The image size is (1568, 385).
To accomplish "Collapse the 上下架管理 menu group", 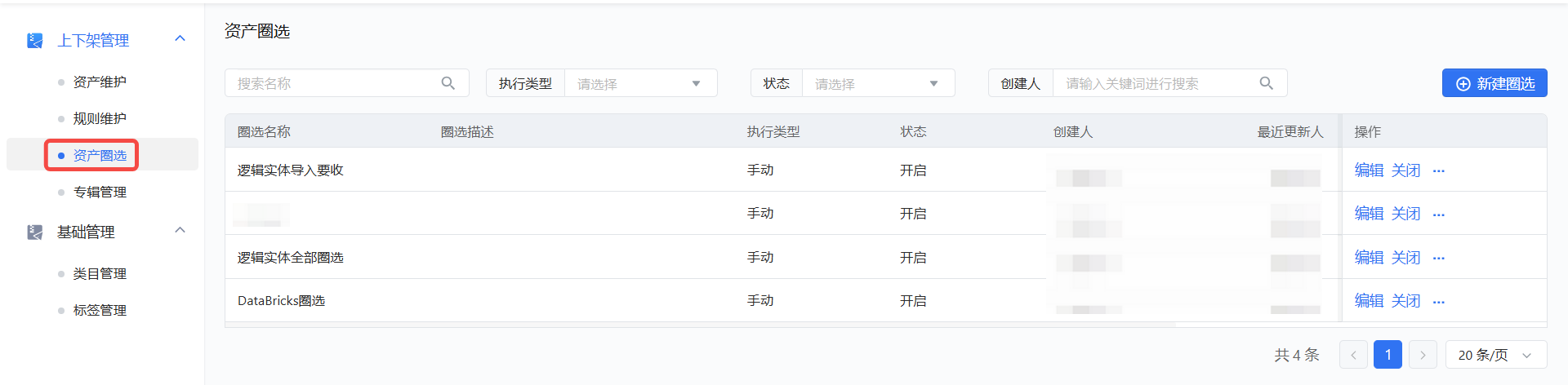I will pyautogui.click(x=180, y=39).
